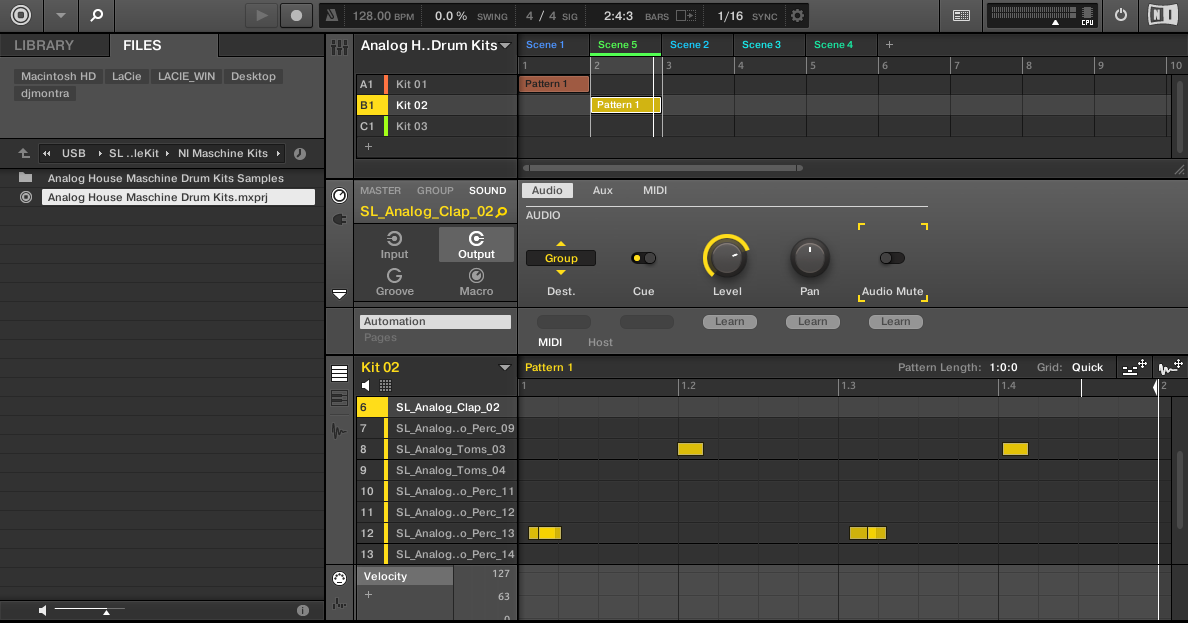1188x623 pixels.
Task: Go up one folder with the arrow icon
Action: pos(24,153)
